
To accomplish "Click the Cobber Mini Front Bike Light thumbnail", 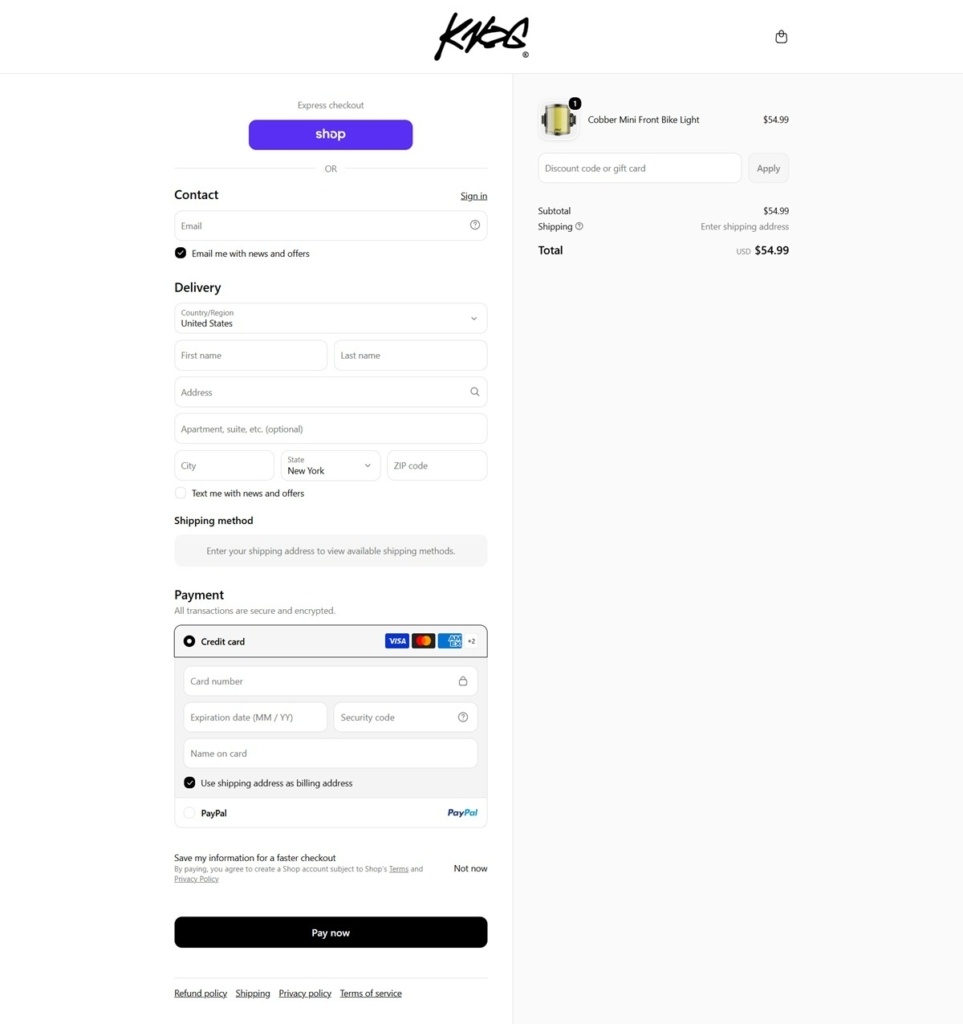I will point(558,120).
